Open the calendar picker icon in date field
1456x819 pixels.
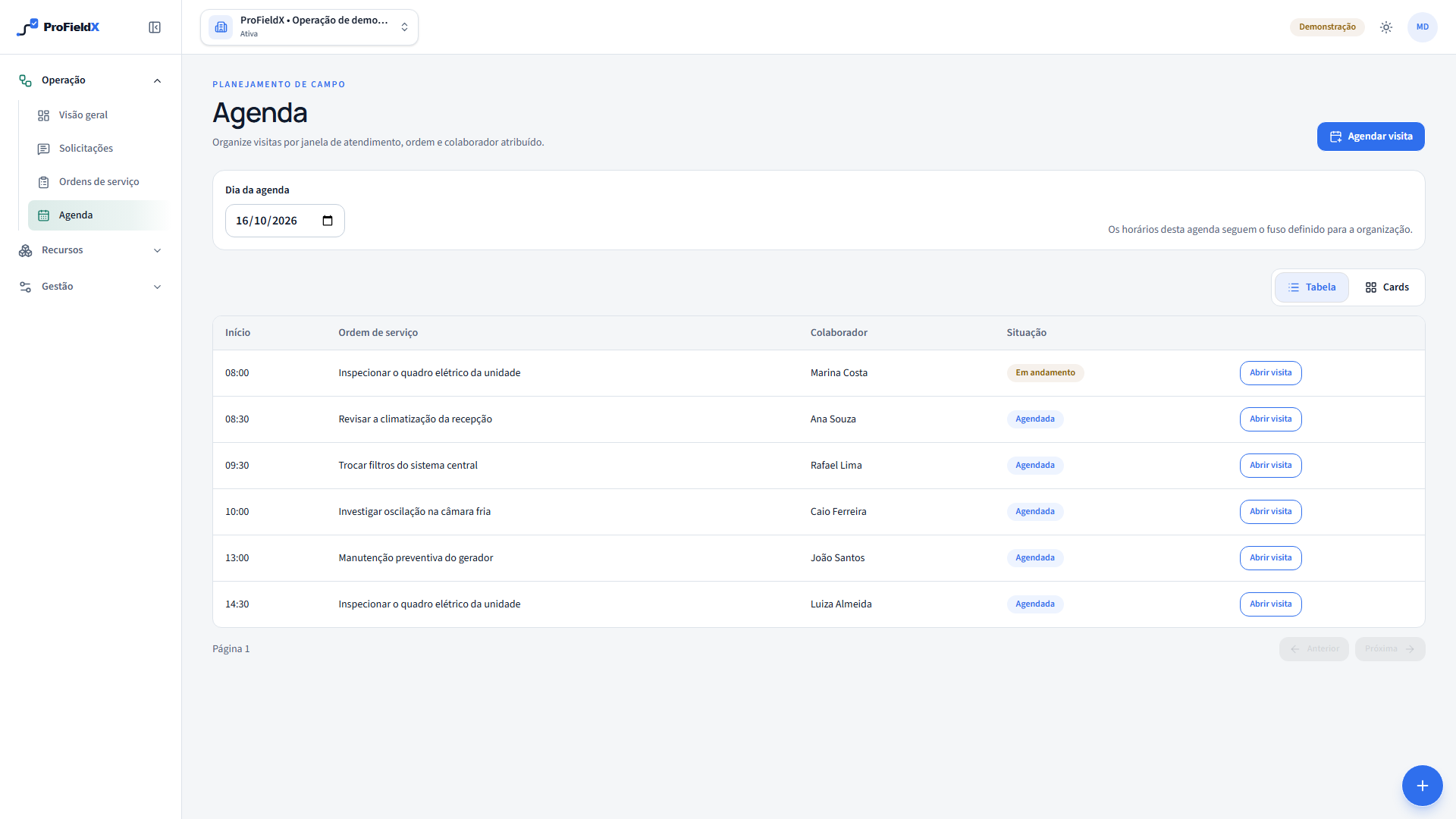(x=328, y=221)
